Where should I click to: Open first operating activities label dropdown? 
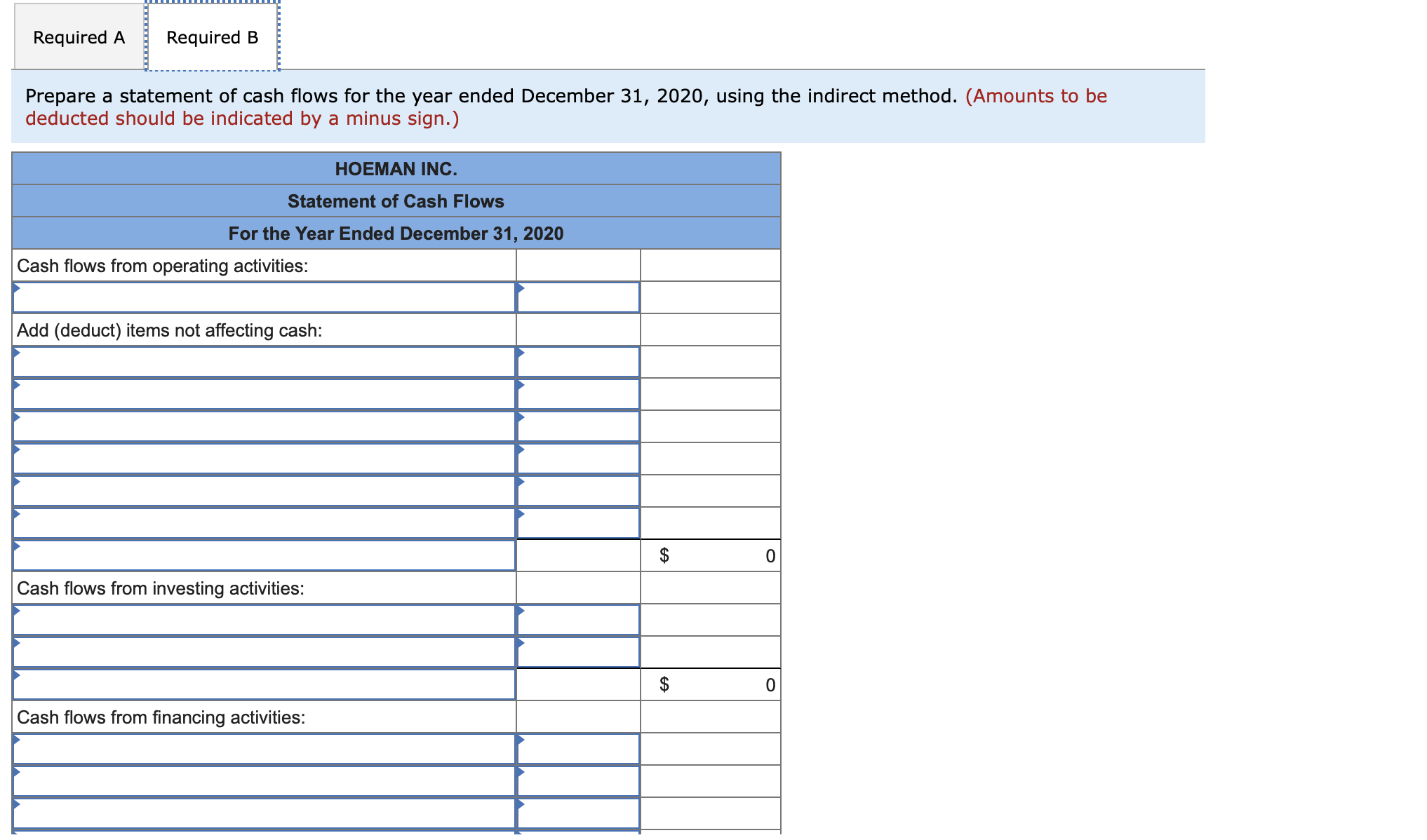[x=264, y=297]
